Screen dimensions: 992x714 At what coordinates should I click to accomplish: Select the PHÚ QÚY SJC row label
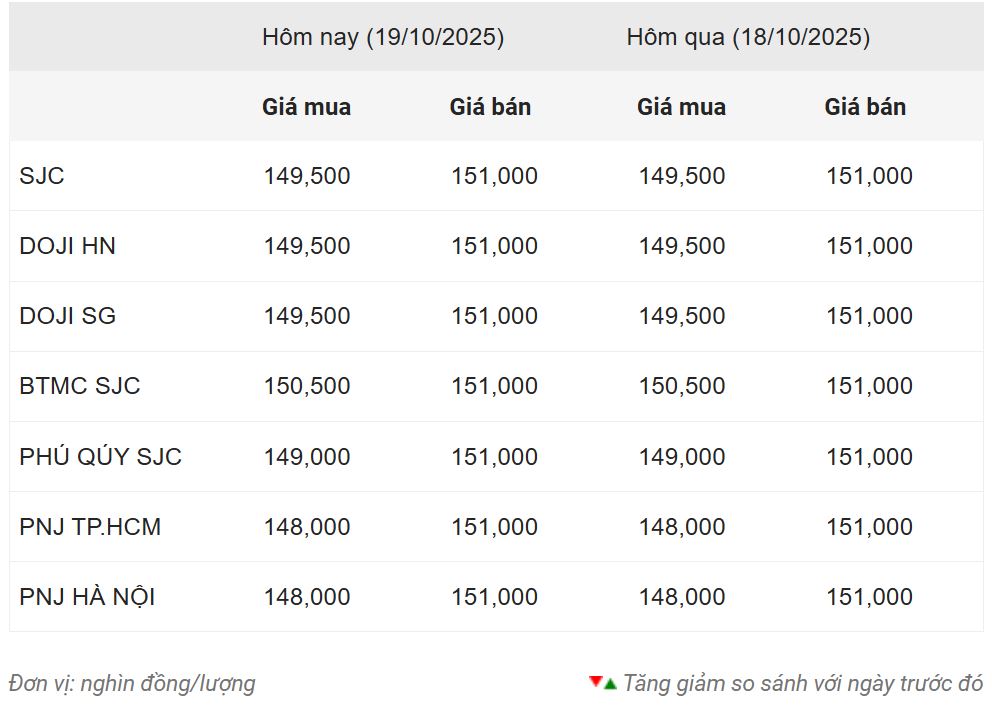[x=100, y=457]
